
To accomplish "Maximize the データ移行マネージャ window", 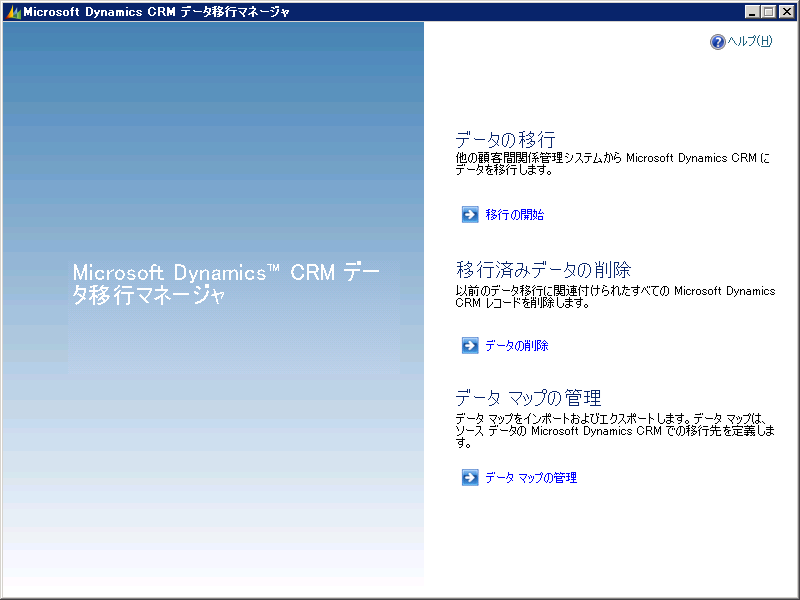I will click(768, 11).
